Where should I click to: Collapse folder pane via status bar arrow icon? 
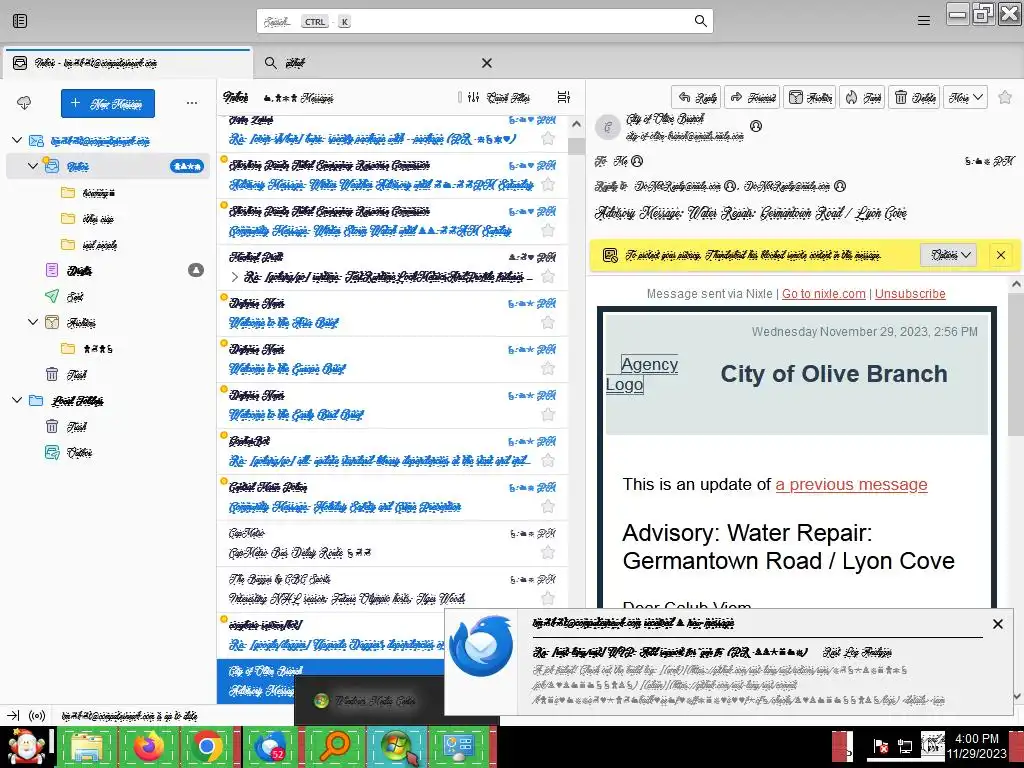coord(13,716)
